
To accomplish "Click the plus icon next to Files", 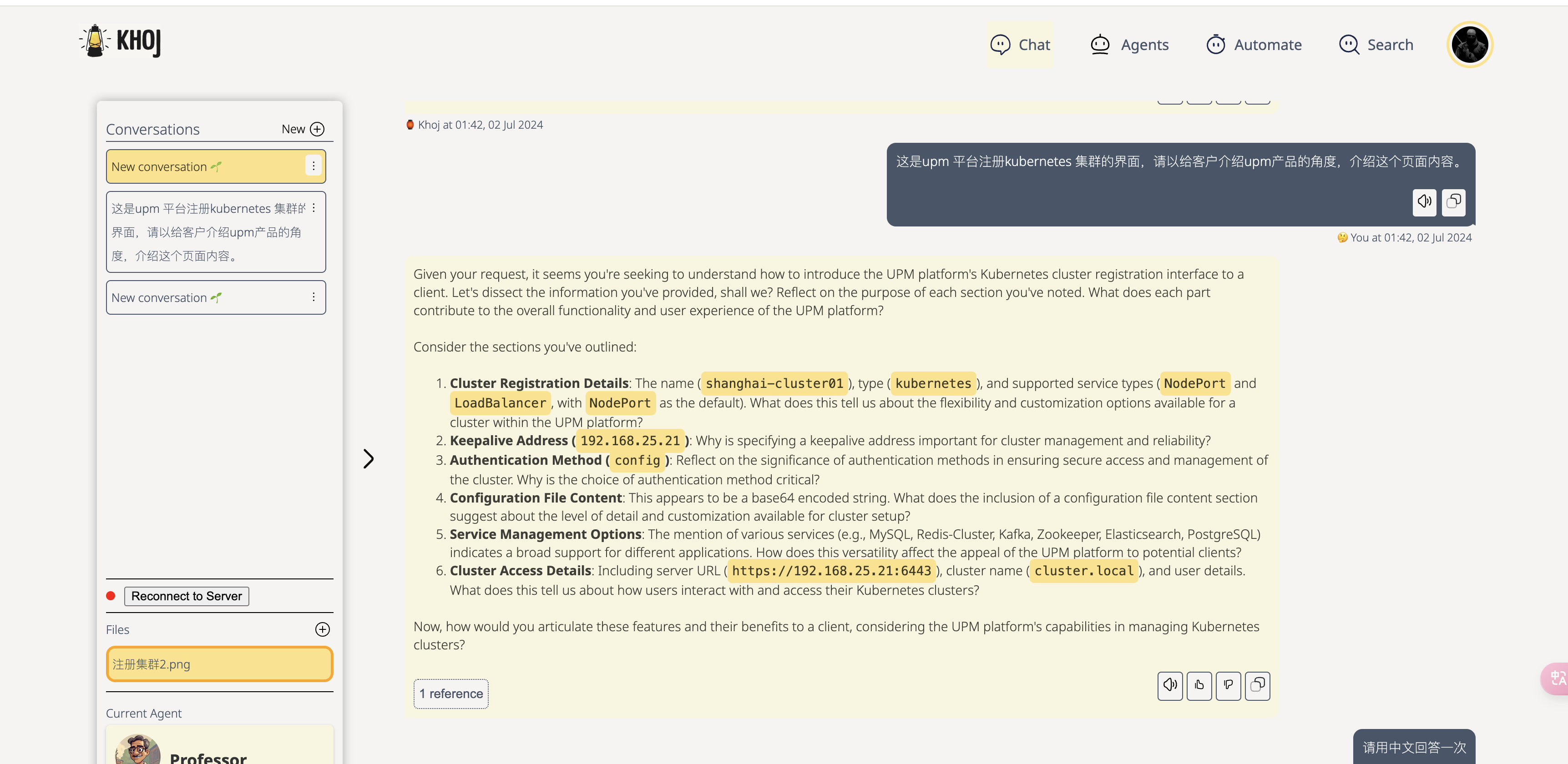I will pos(322,629).
